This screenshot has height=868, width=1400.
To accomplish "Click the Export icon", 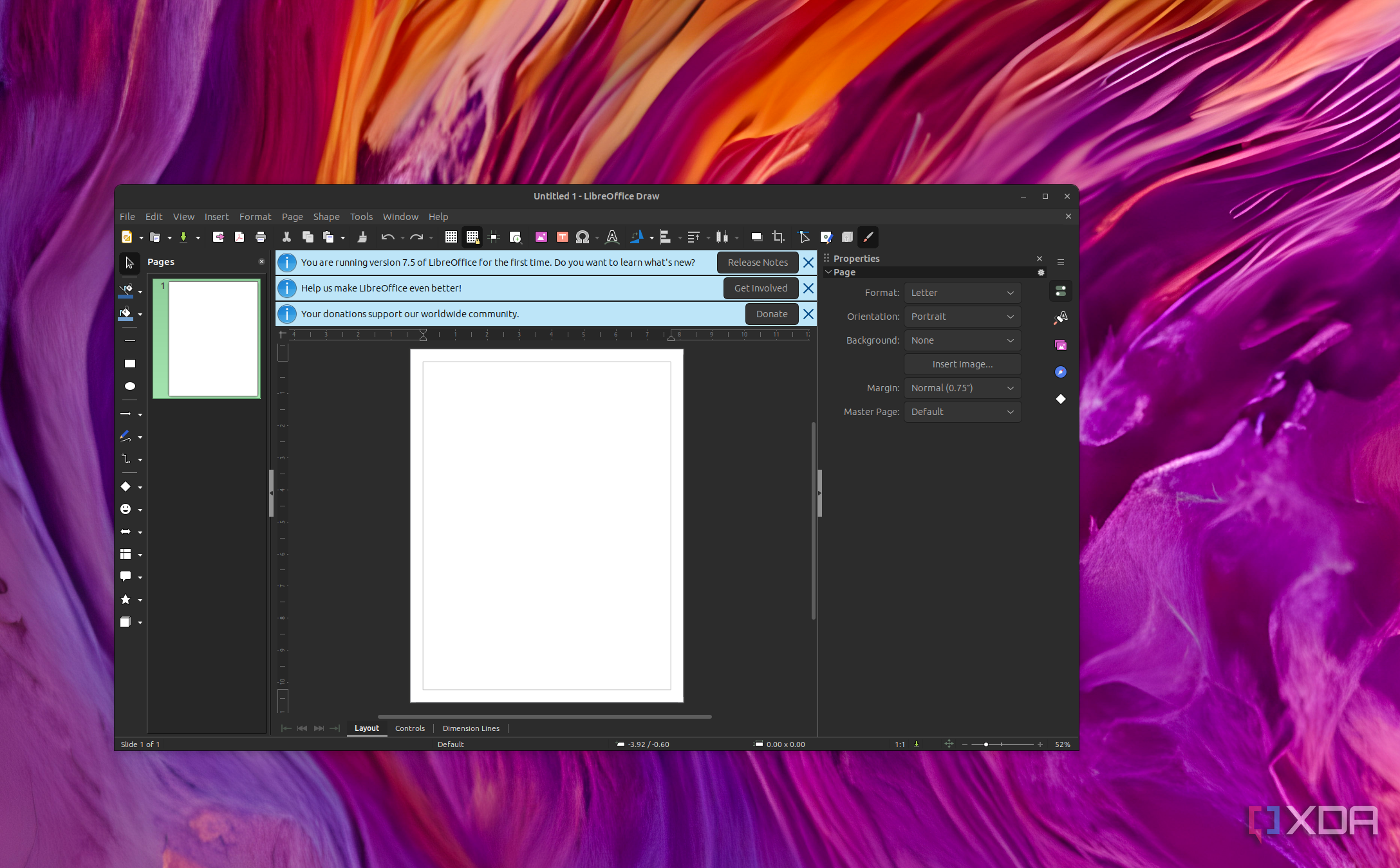I will [218, 237].
